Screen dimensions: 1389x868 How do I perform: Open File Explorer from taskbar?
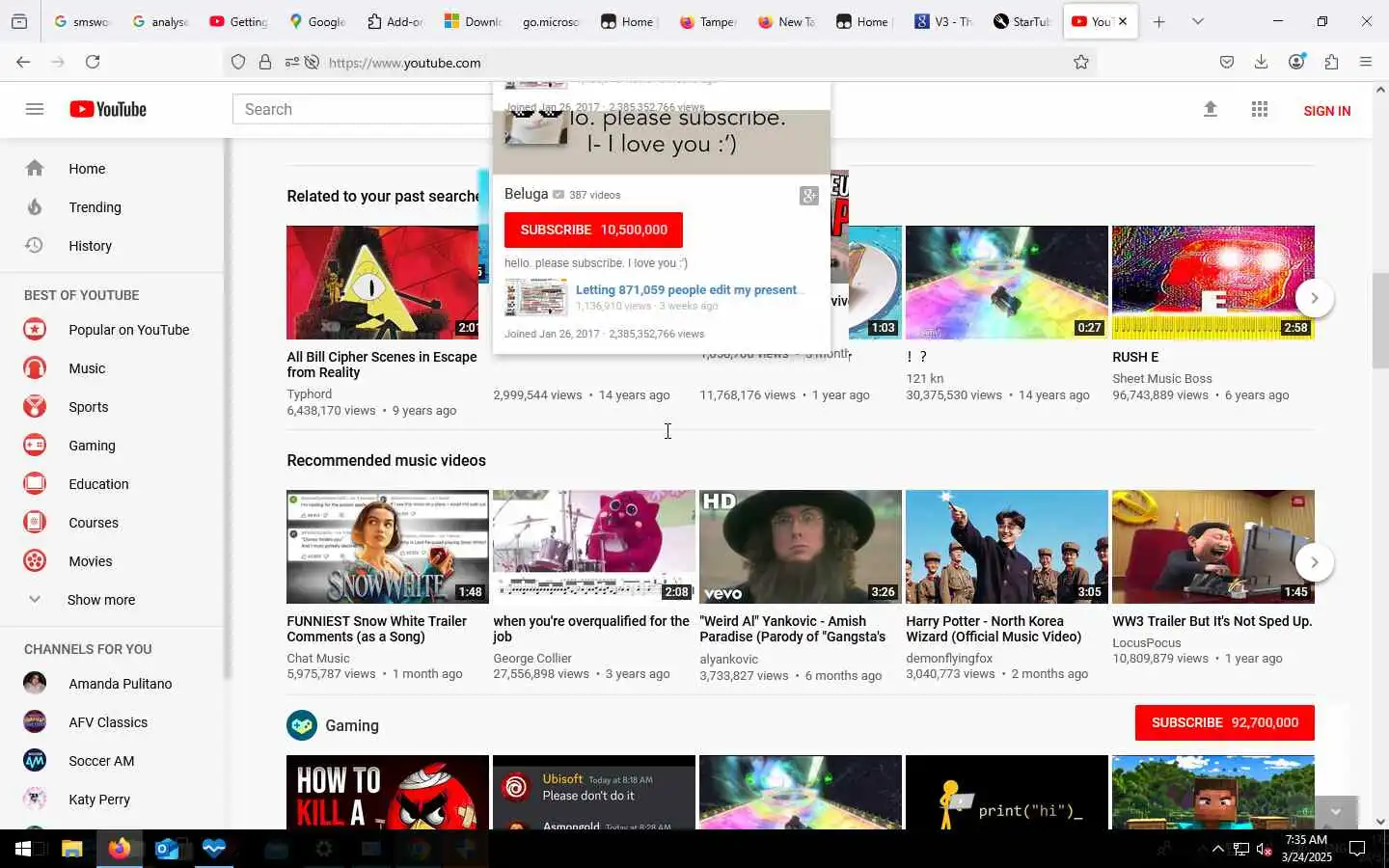[72, 849]
